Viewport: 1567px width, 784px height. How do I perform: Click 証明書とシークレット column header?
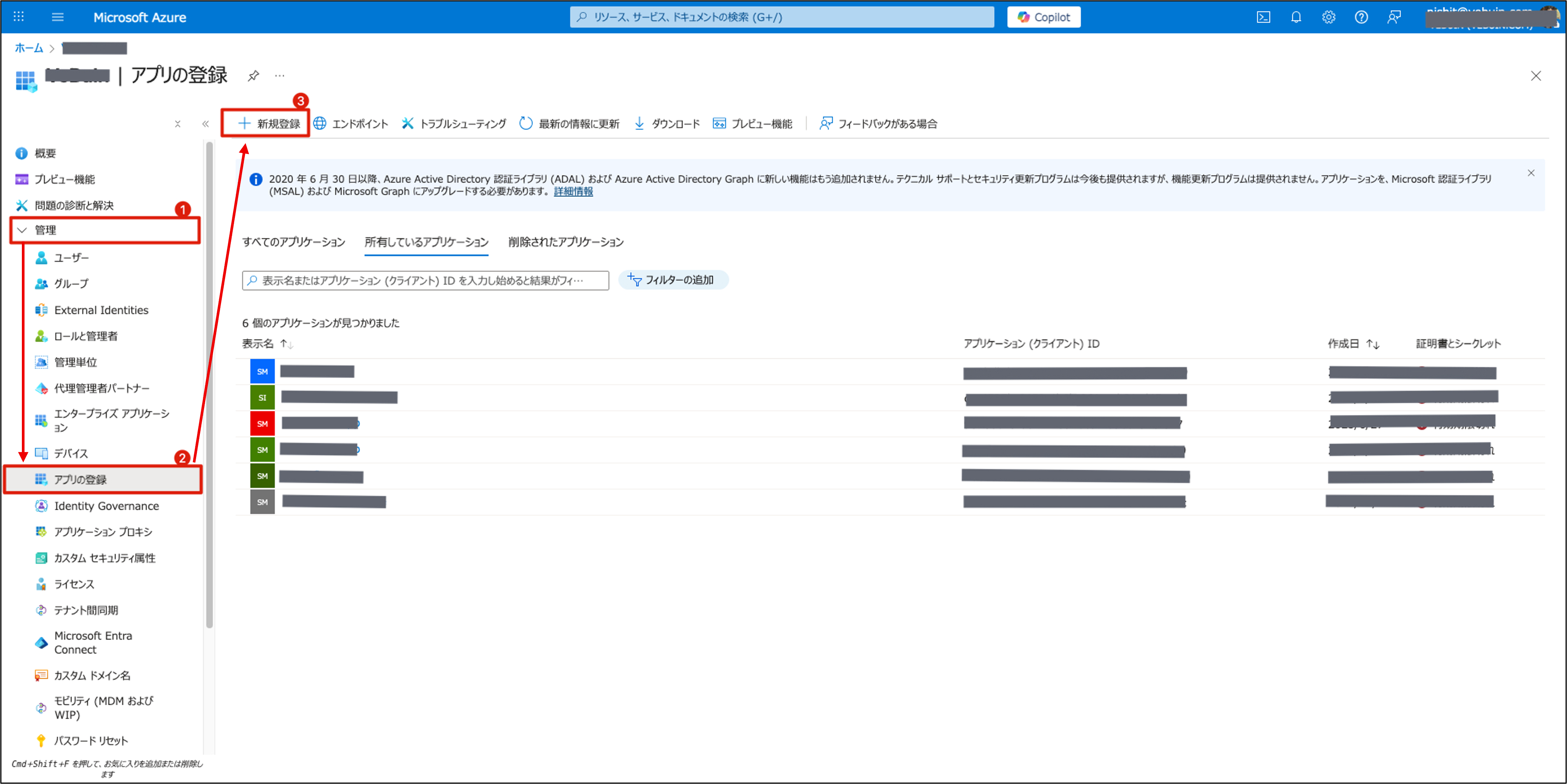tap(1458, 344)
